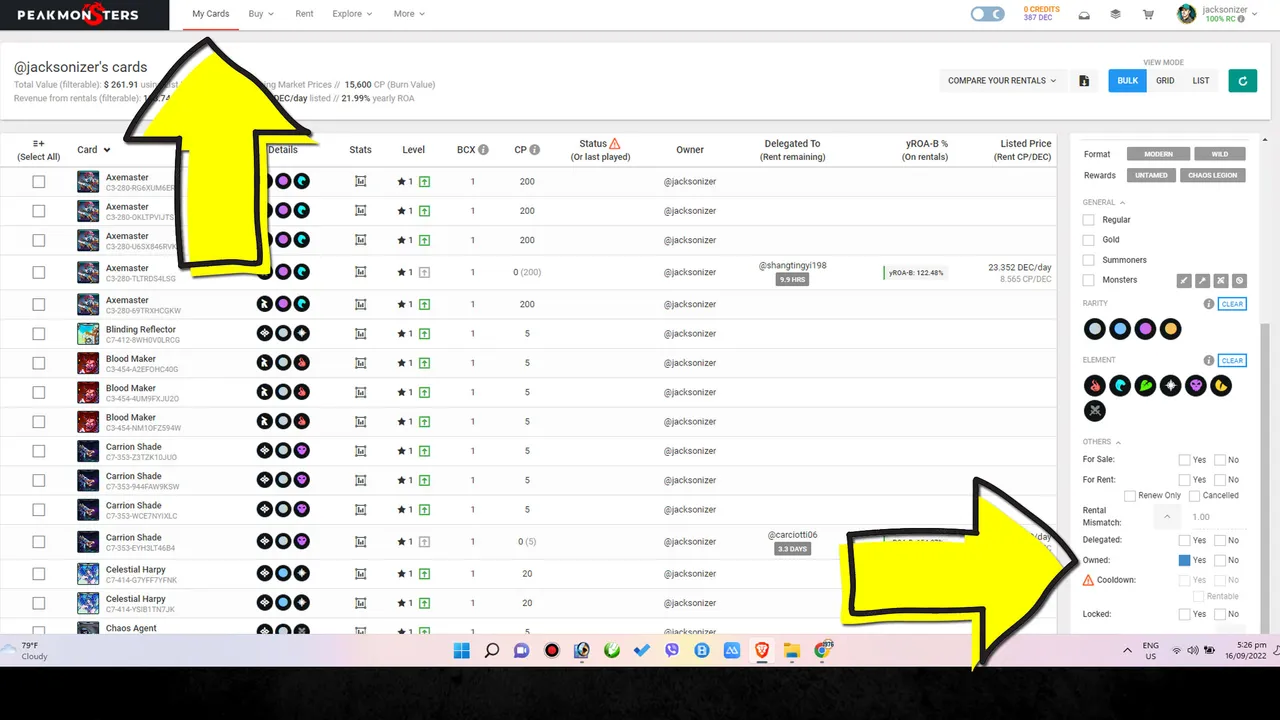Check For Sale Yes checkbox
Screen dimensions: 1280x720
click(1184, 460)
